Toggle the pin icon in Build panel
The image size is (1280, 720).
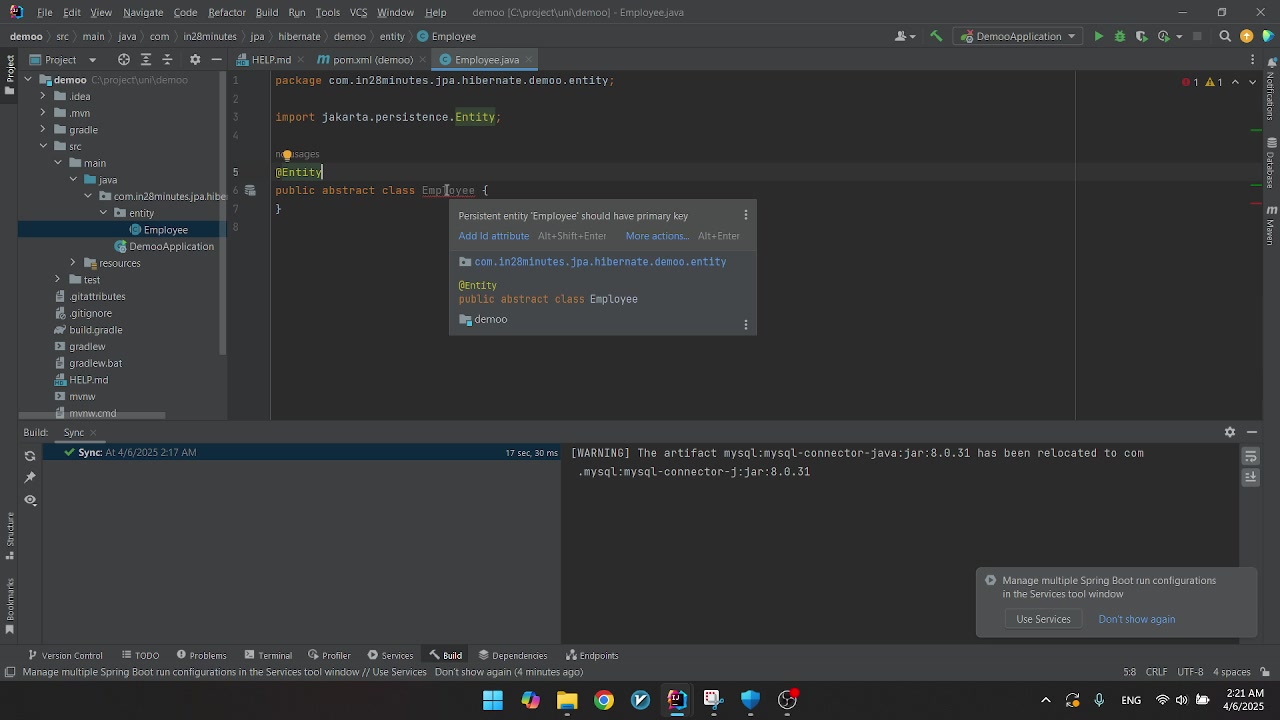pyautogui.click(x=30, y=478)
